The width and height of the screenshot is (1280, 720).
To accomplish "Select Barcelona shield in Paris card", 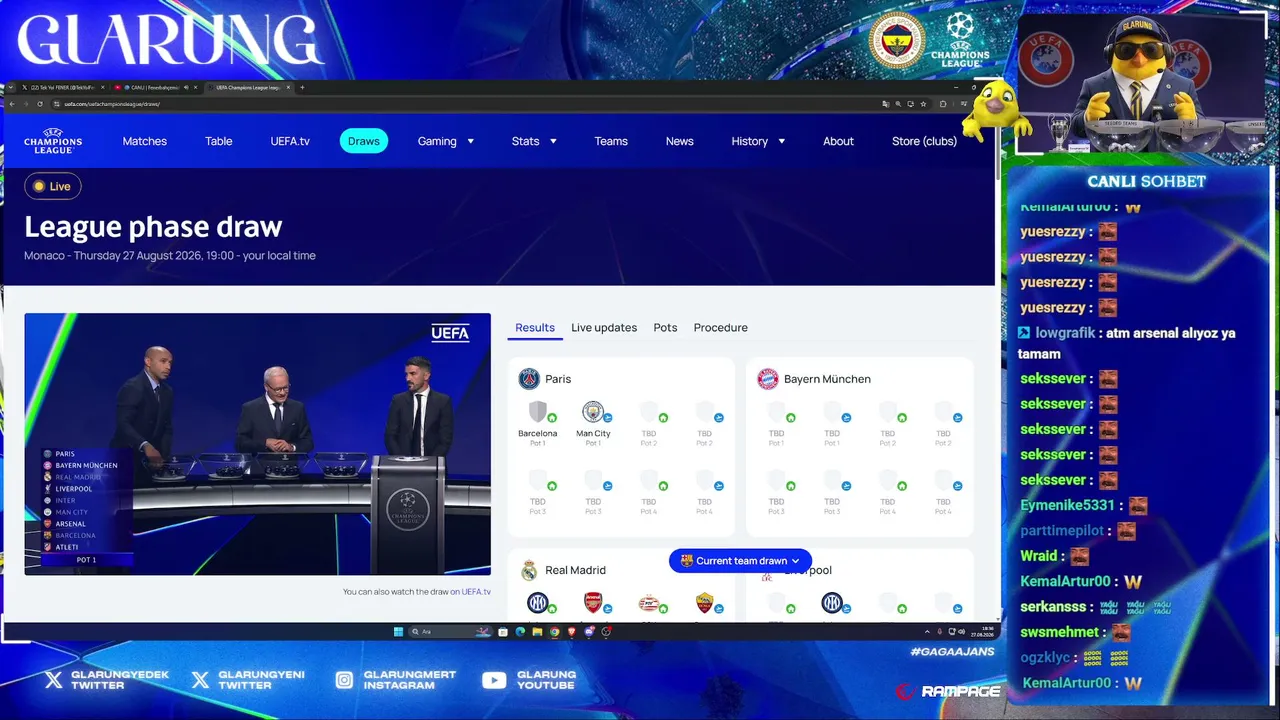I will point(537,412).
